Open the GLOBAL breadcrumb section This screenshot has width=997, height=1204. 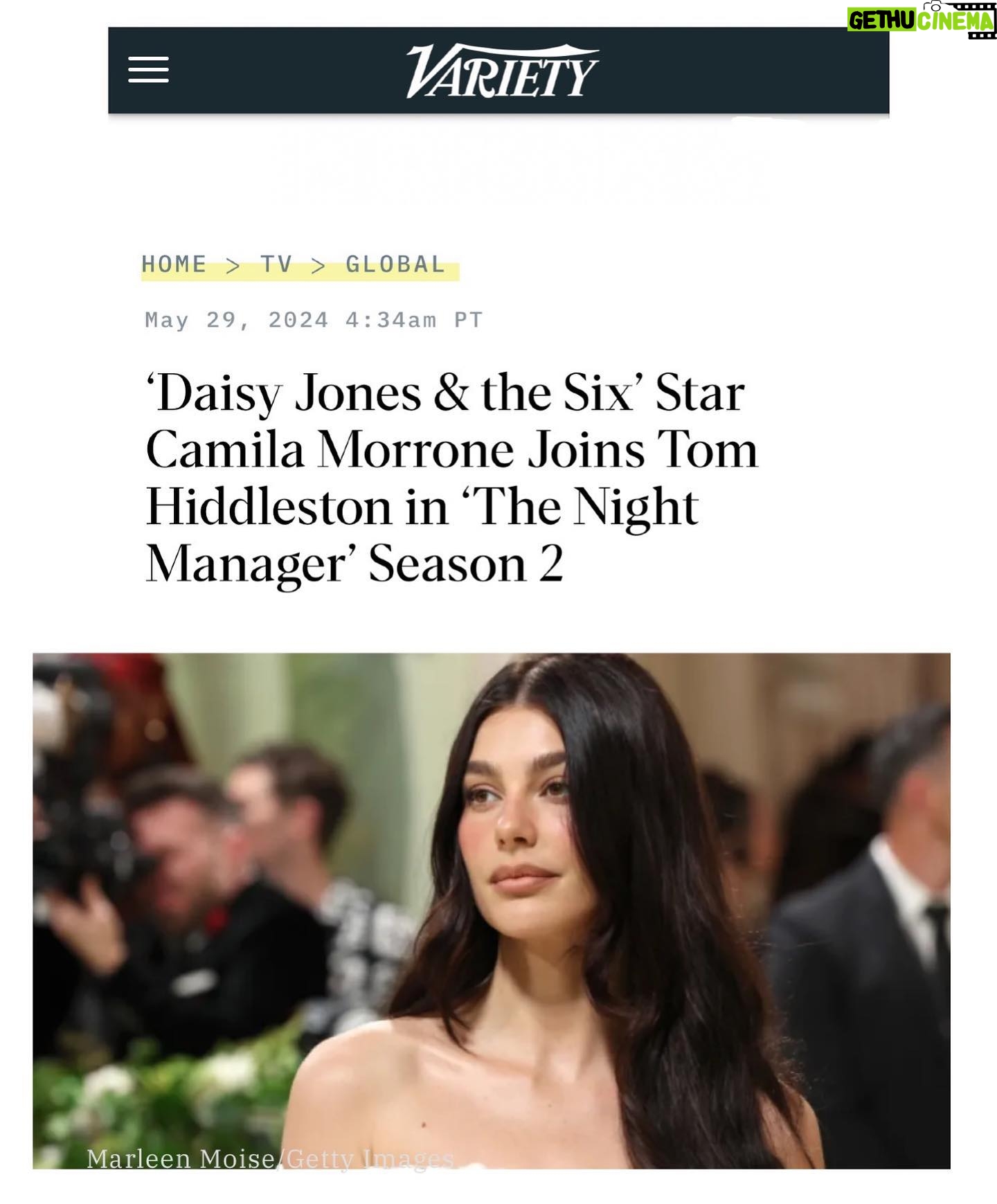(x=395, y=264)
